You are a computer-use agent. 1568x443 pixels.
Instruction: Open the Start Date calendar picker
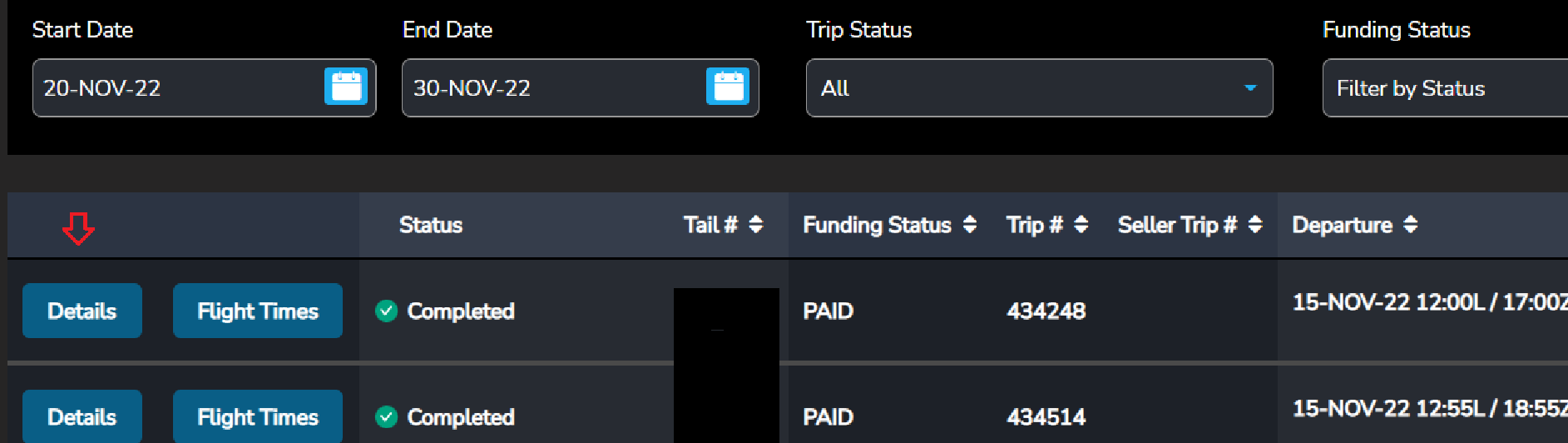(x=346, y=87)
